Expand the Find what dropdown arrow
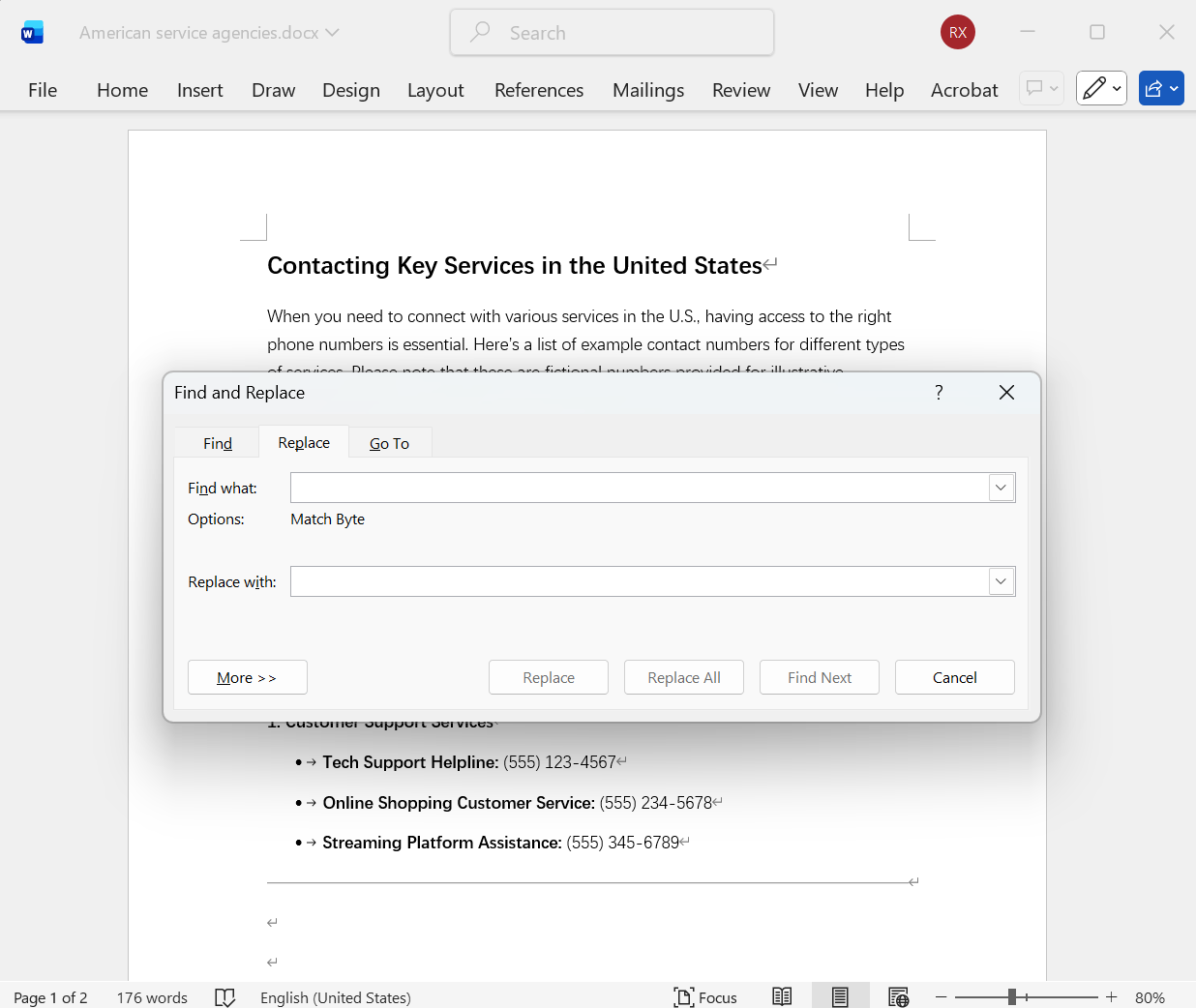The image size is (1196, 1008). click(x=1001, y=488)
